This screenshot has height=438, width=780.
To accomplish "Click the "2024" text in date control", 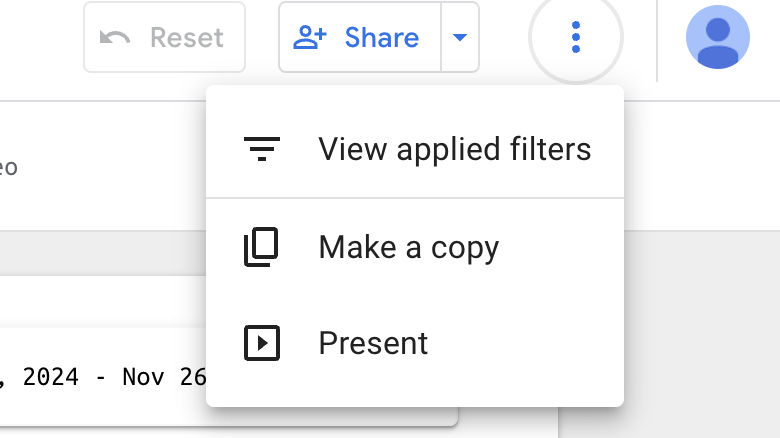I will click(52, 377).
